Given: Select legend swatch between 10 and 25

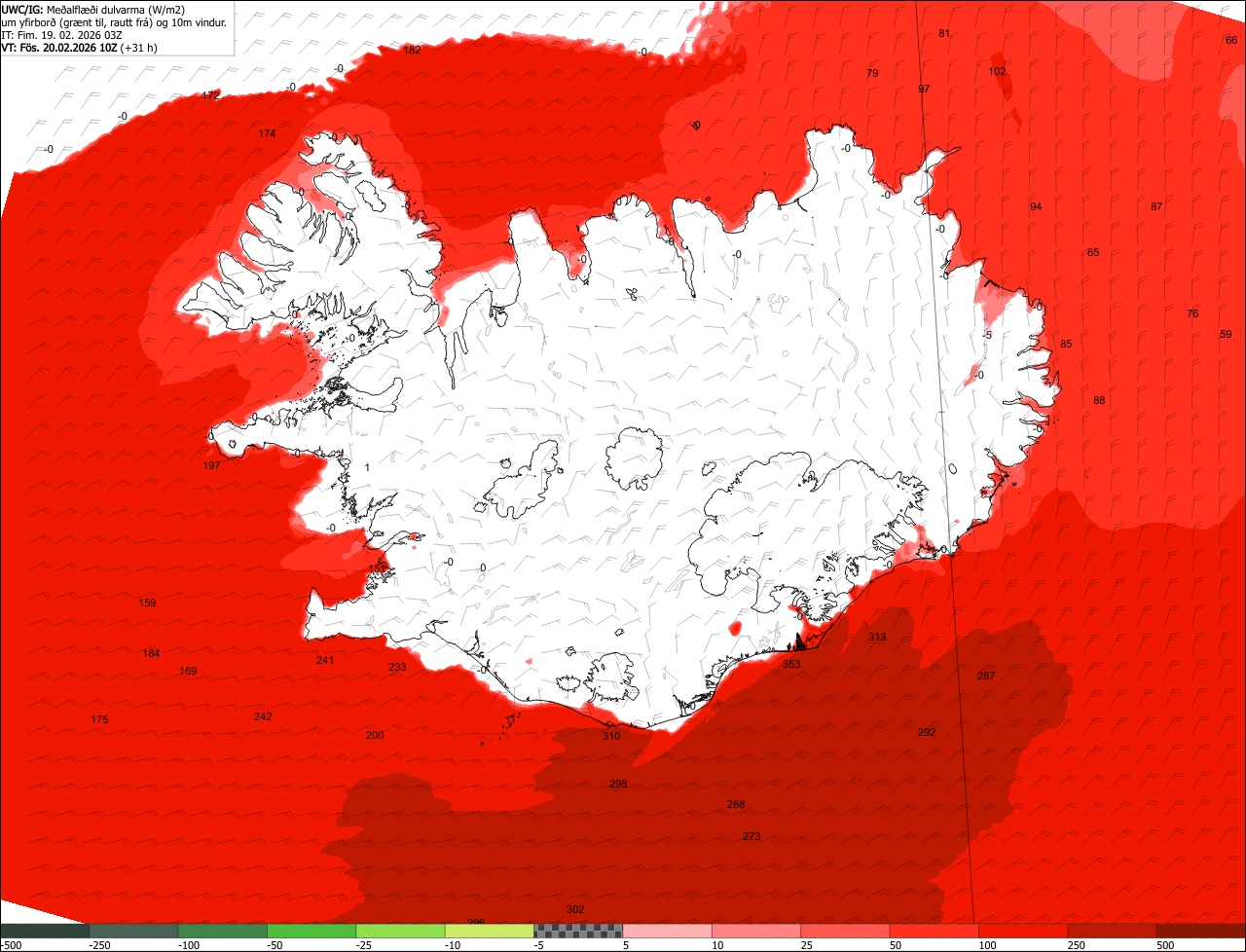Looking at the screenshot, I should pyautogui.click(x=756, y=930).
